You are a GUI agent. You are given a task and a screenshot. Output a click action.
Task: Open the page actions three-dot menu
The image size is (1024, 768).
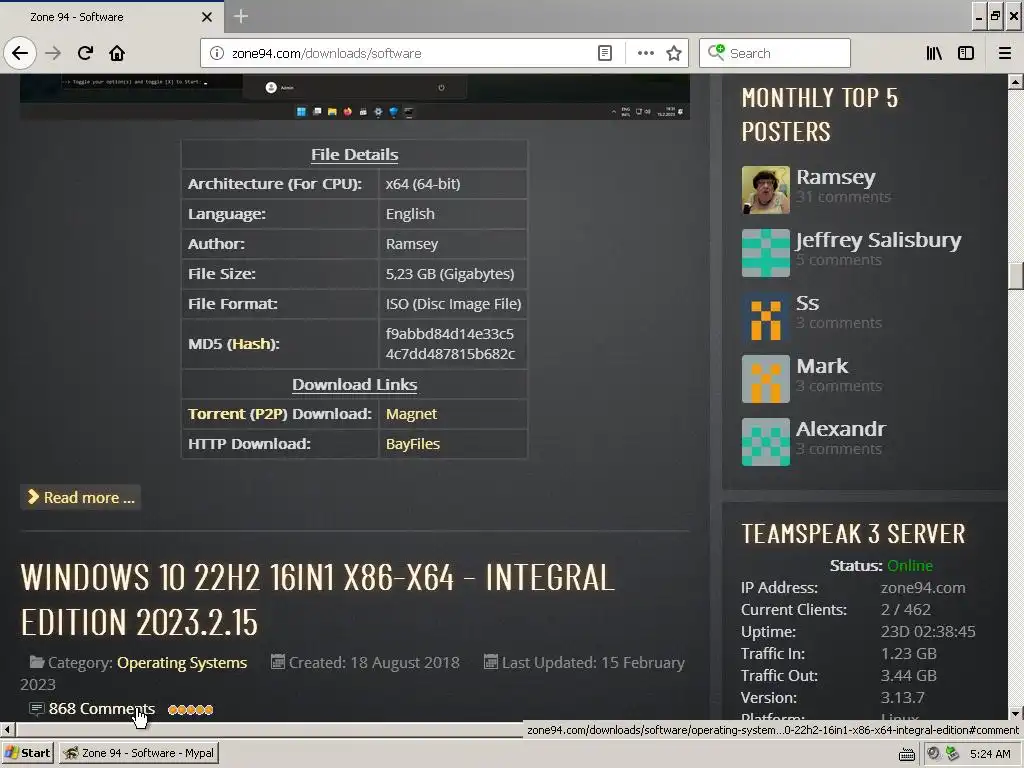point(645,53)
